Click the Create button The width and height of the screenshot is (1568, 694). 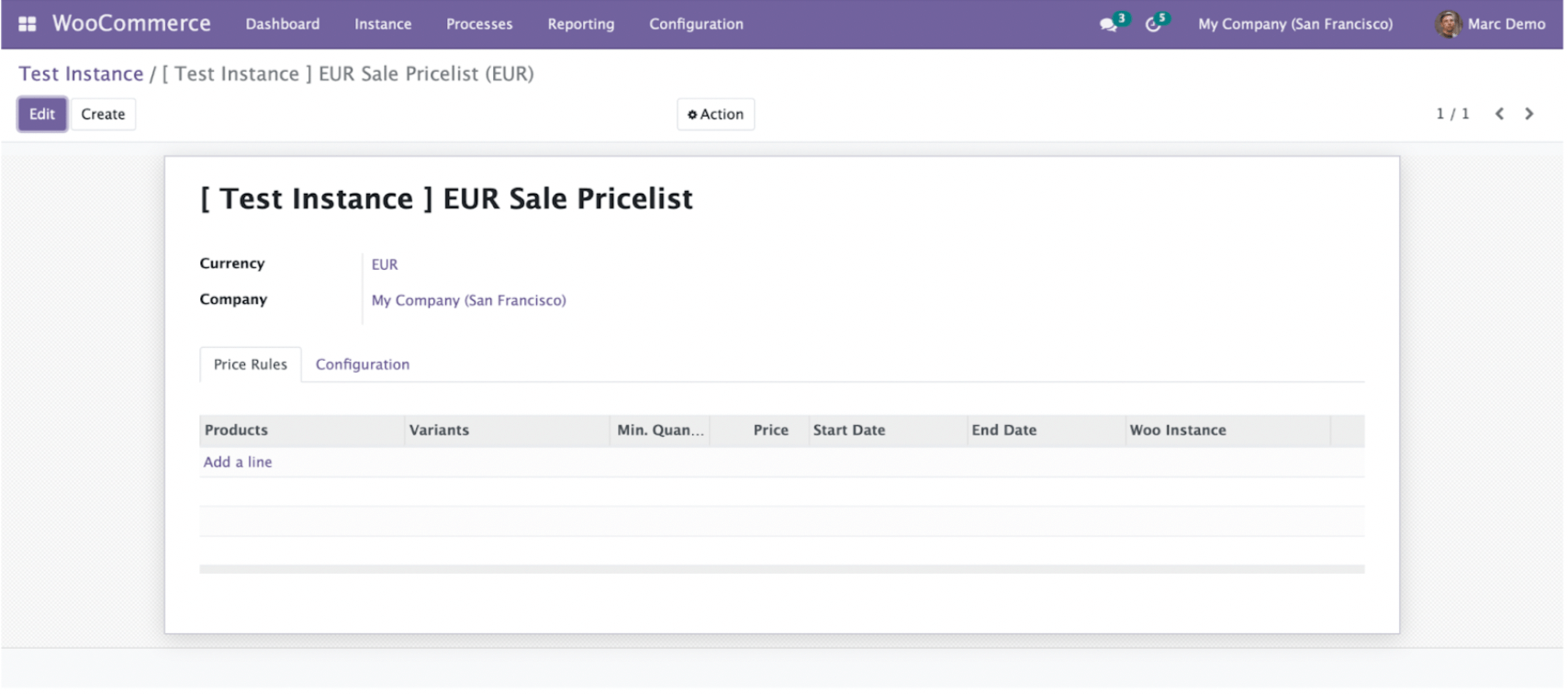[x=103, y=115]
